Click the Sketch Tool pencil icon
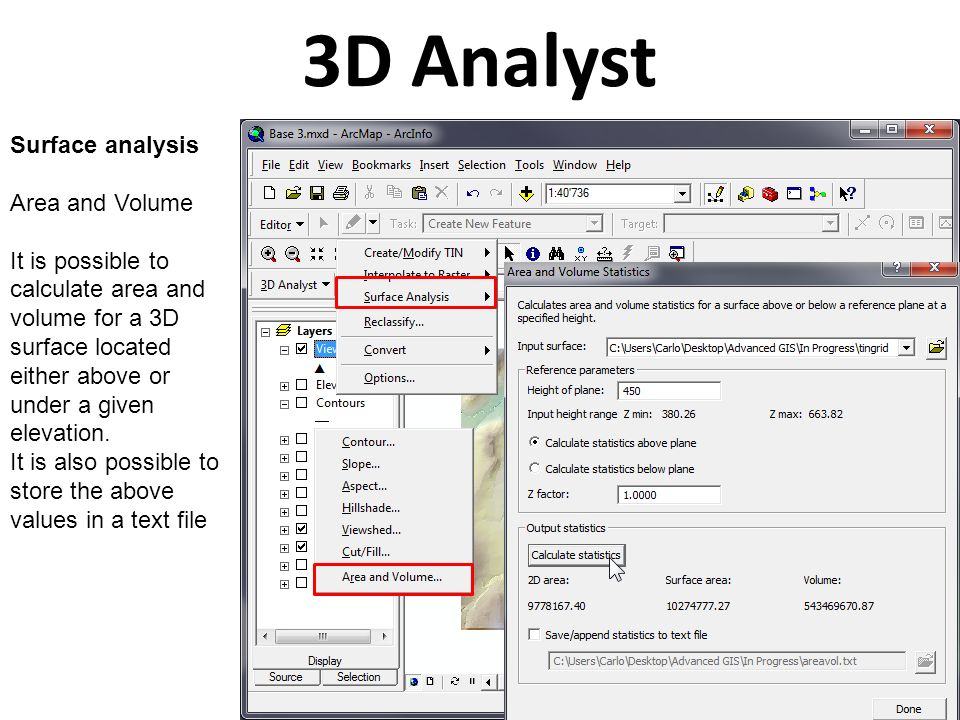The height and width of the screenshot is (720, 960). coord(353,223)
